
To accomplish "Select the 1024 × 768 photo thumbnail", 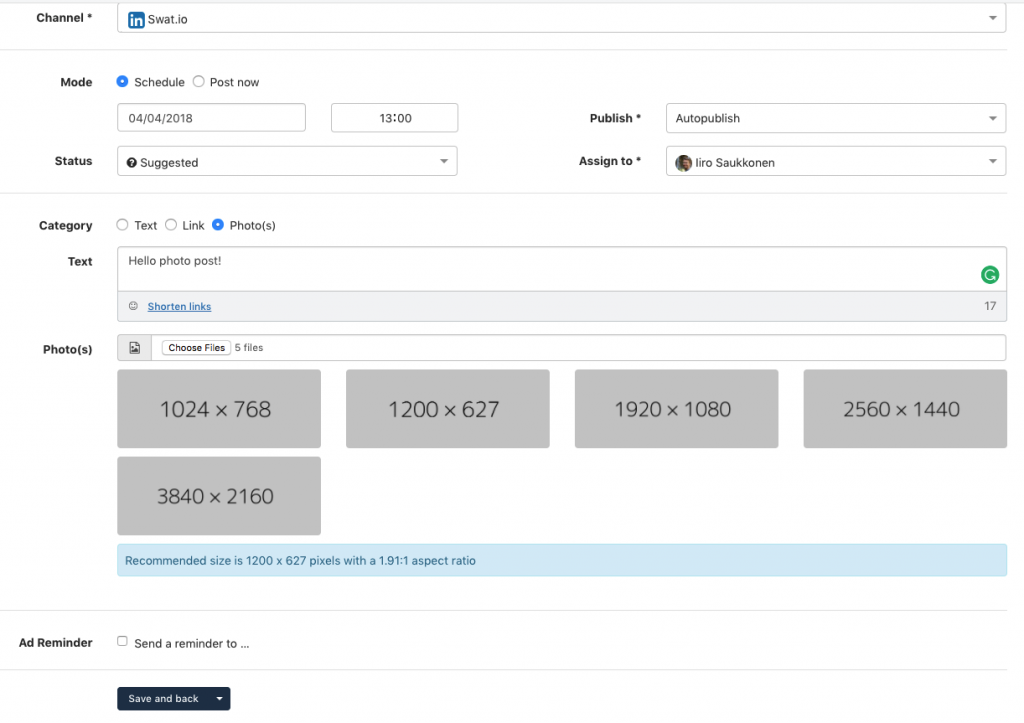I will 219,409.
